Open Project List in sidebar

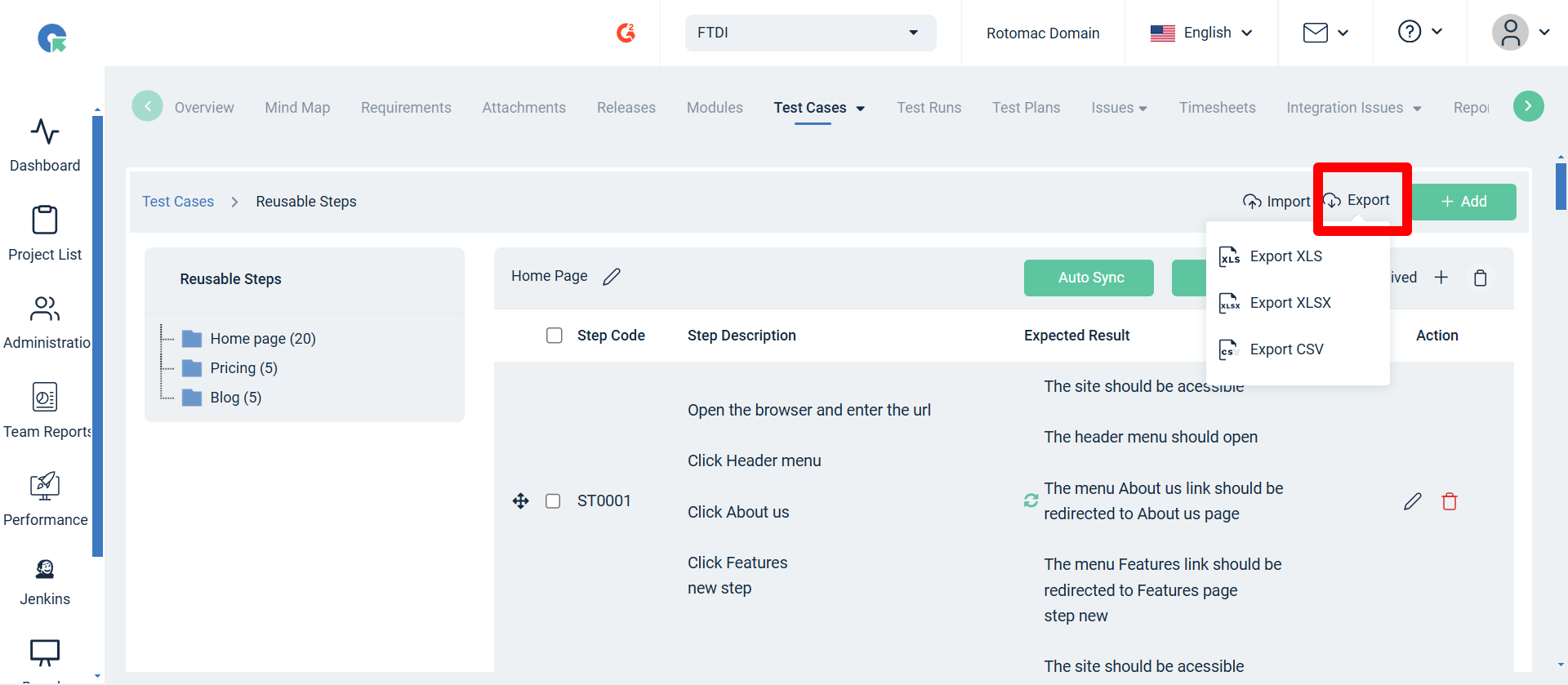point(45,234)
